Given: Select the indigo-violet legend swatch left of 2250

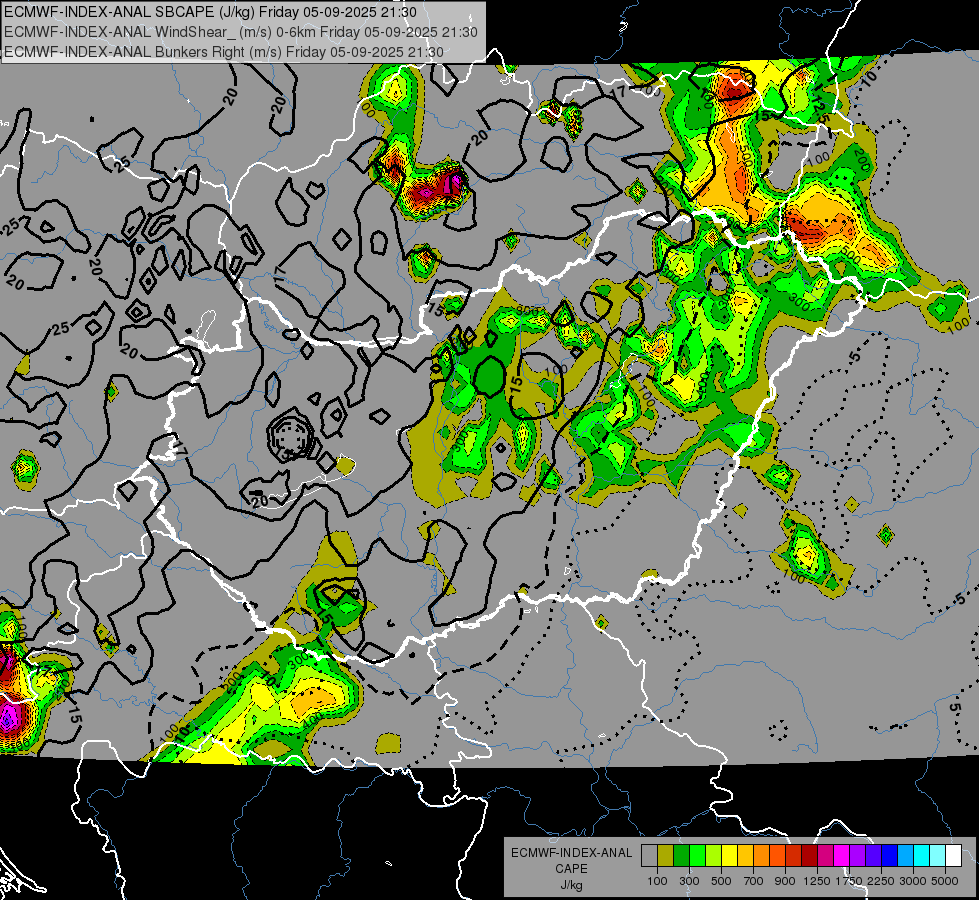Looking at the screenshot, I should tap(873, 856).
